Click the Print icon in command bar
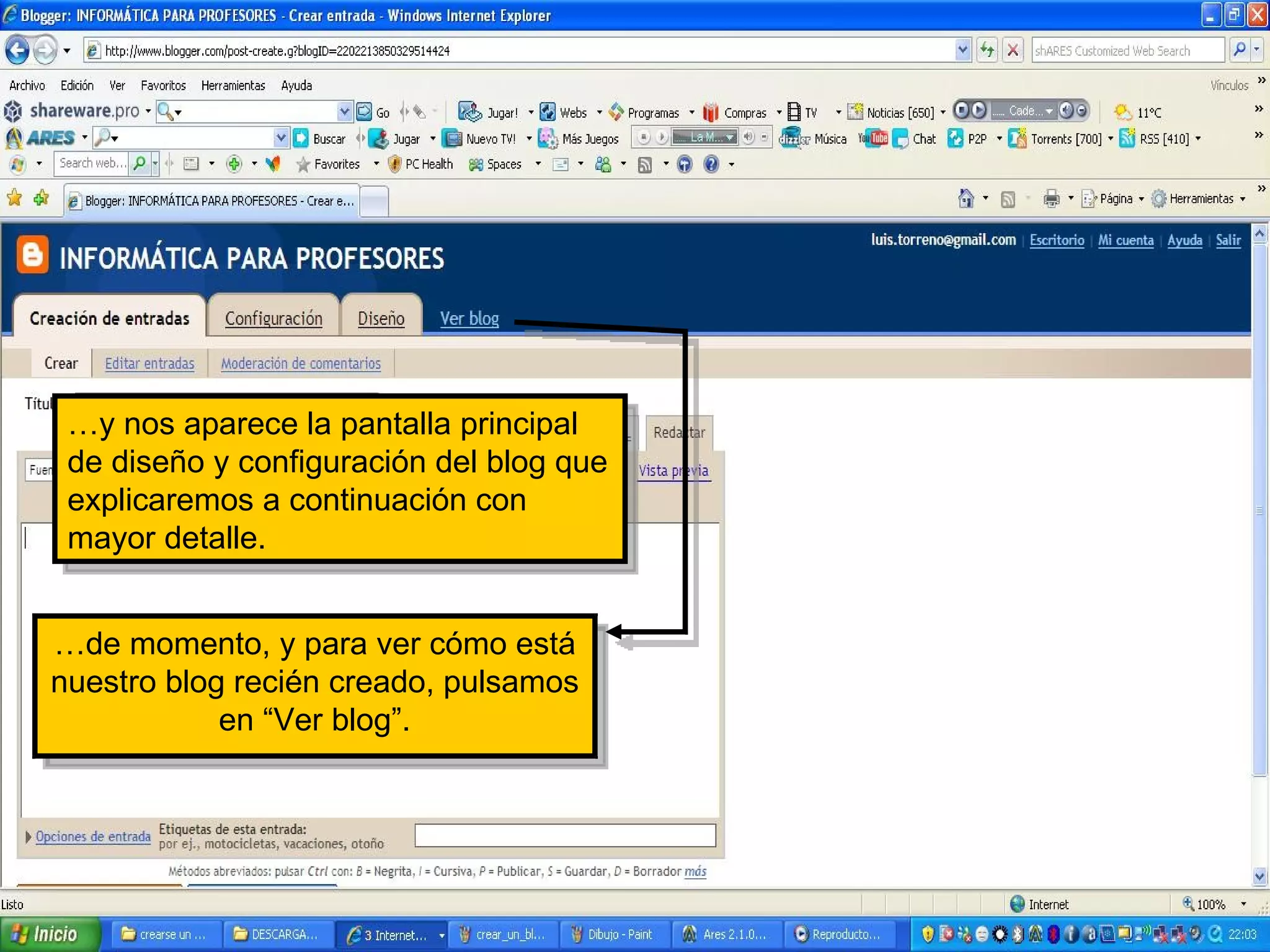This screenshot has height=952, width=1270. coord(1051,199)
